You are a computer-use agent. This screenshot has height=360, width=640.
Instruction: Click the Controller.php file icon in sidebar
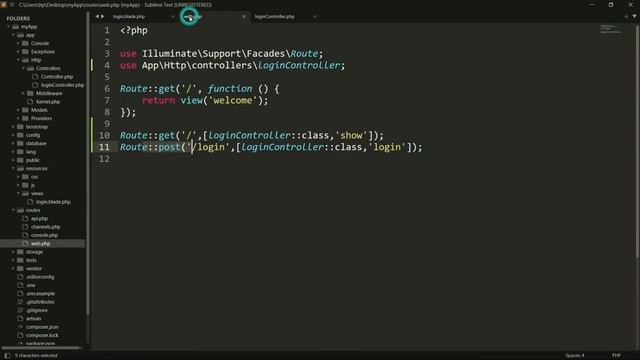tap(35, 77)
